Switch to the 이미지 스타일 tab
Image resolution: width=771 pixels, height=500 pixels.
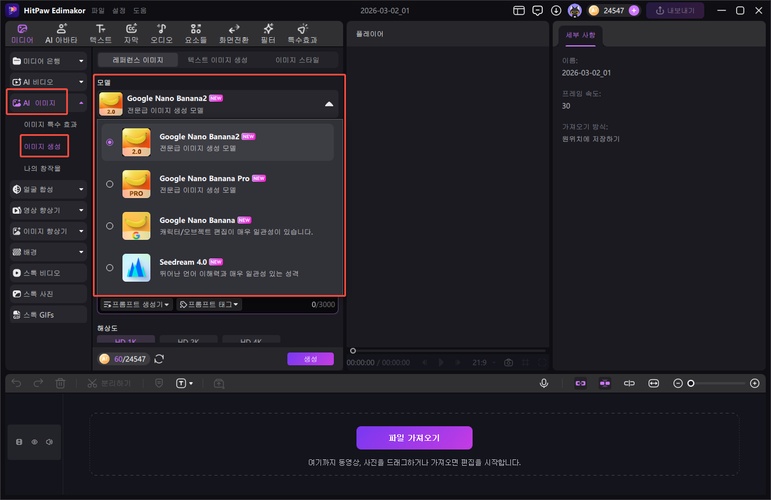(297, 60)
